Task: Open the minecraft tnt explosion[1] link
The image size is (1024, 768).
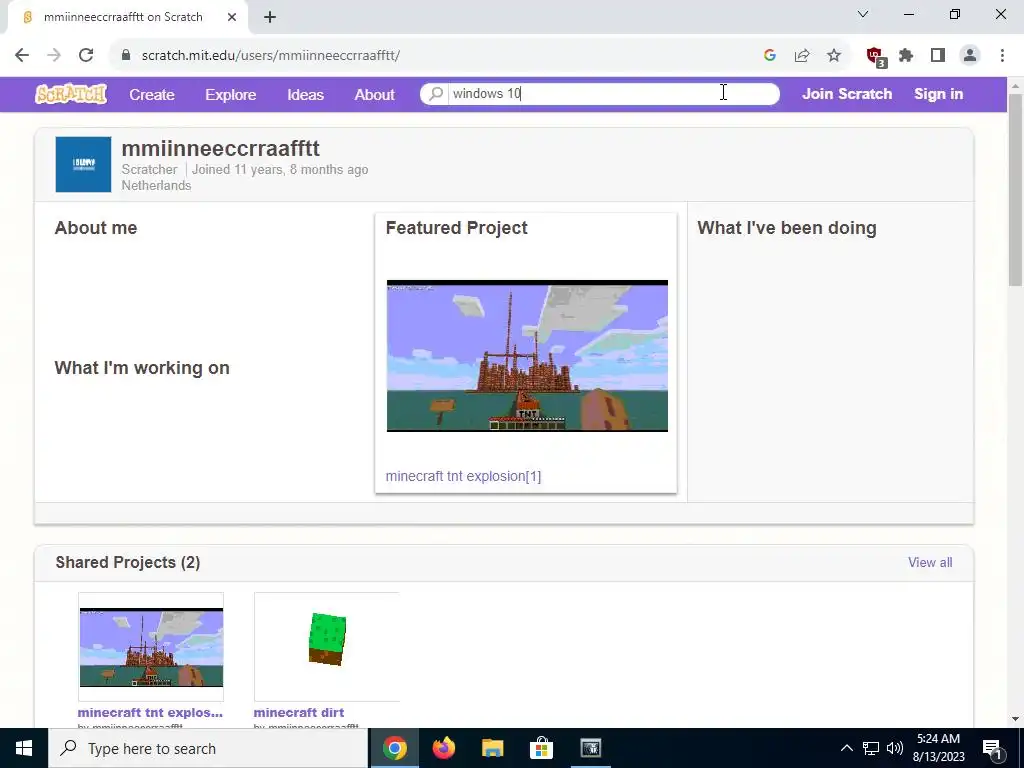Action: pos(463,476)
